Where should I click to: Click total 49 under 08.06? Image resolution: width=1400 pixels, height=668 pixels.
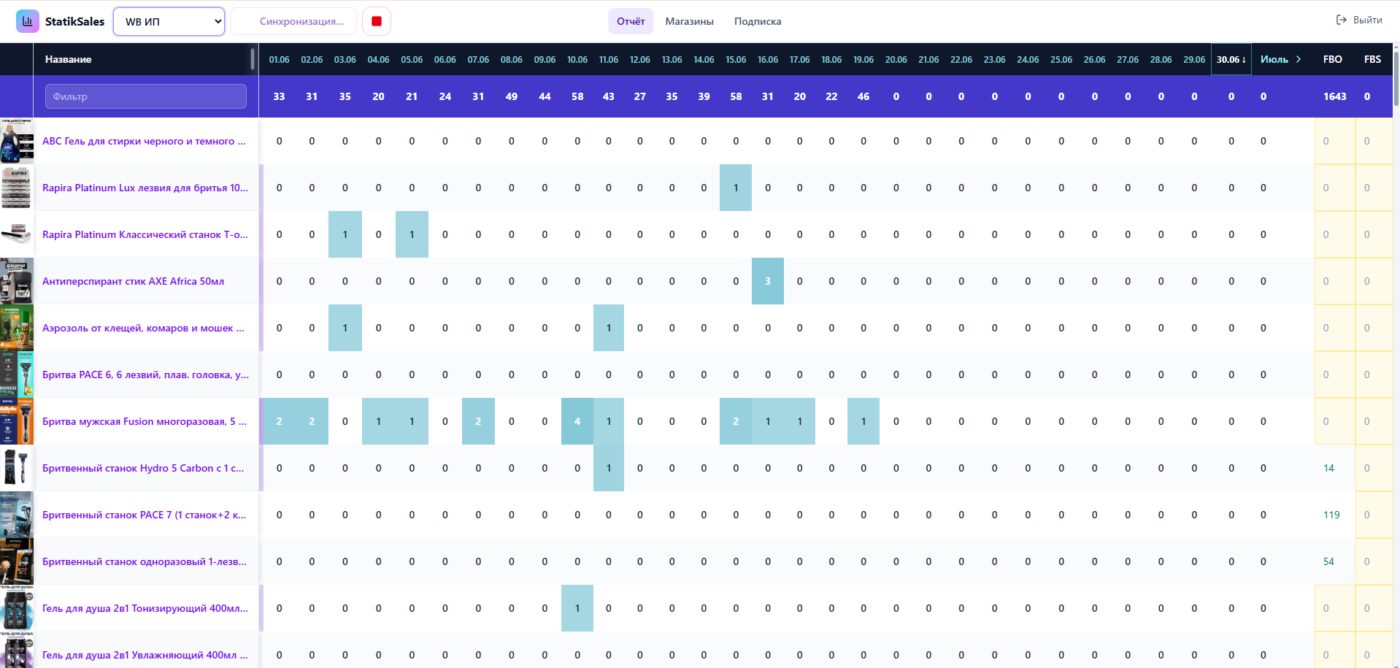coord(511,97)
